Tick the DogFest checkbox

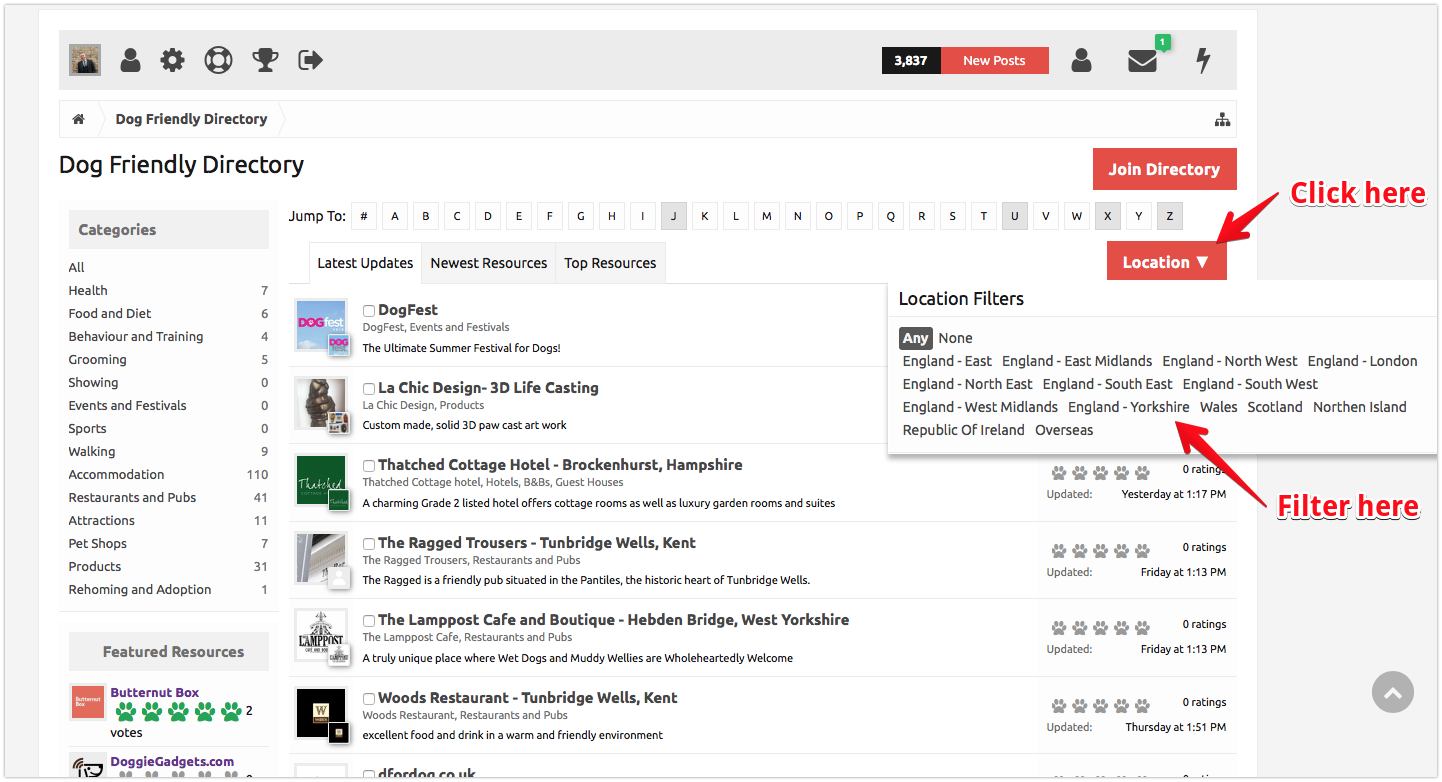click(369, 311)
